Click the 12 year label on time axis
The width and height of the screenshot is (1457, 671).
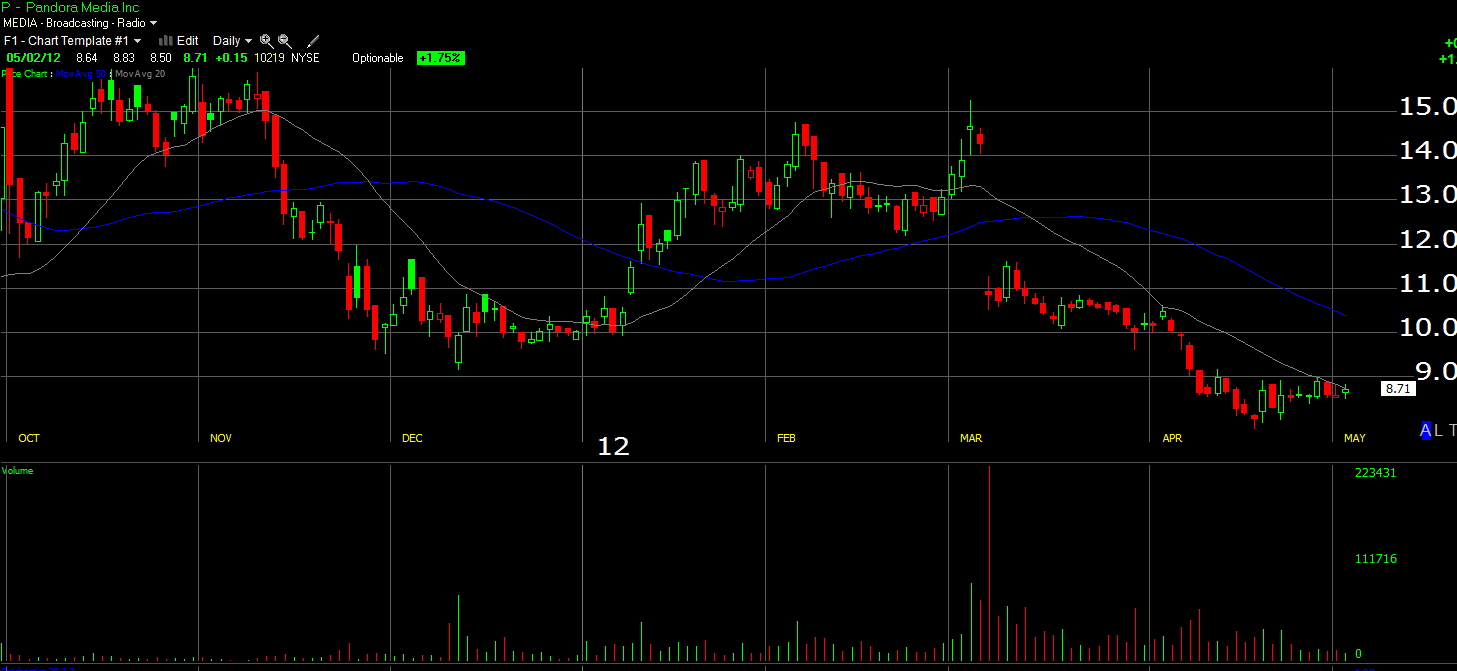(613, 447)
